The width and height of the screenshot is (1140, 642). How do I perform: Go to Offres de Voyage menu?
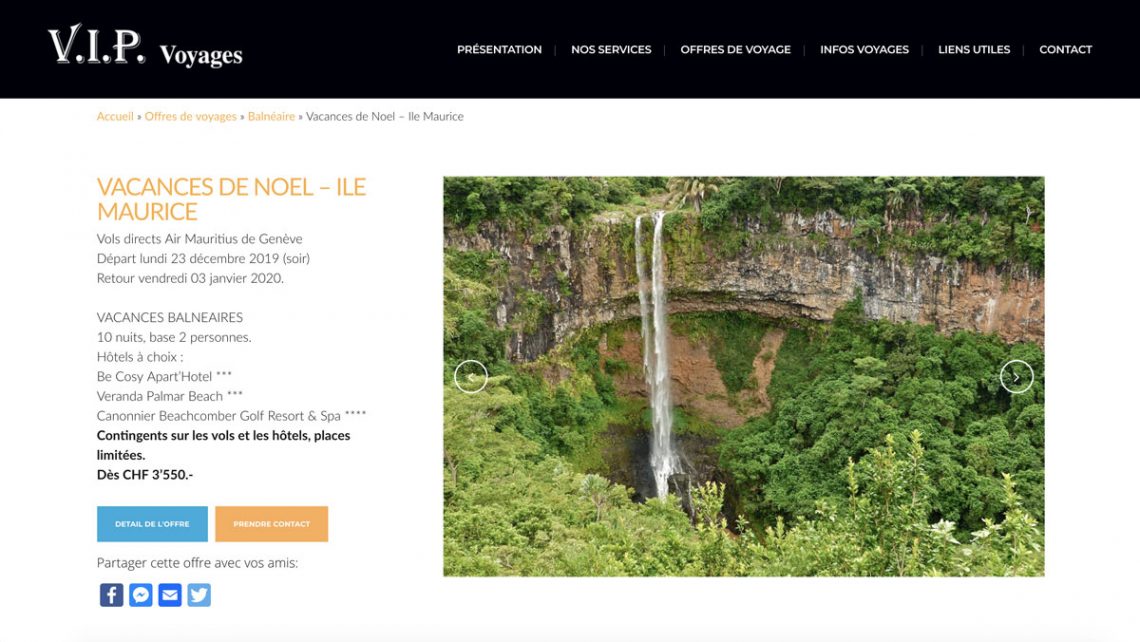pyautogui.click(x=735, y=49)
